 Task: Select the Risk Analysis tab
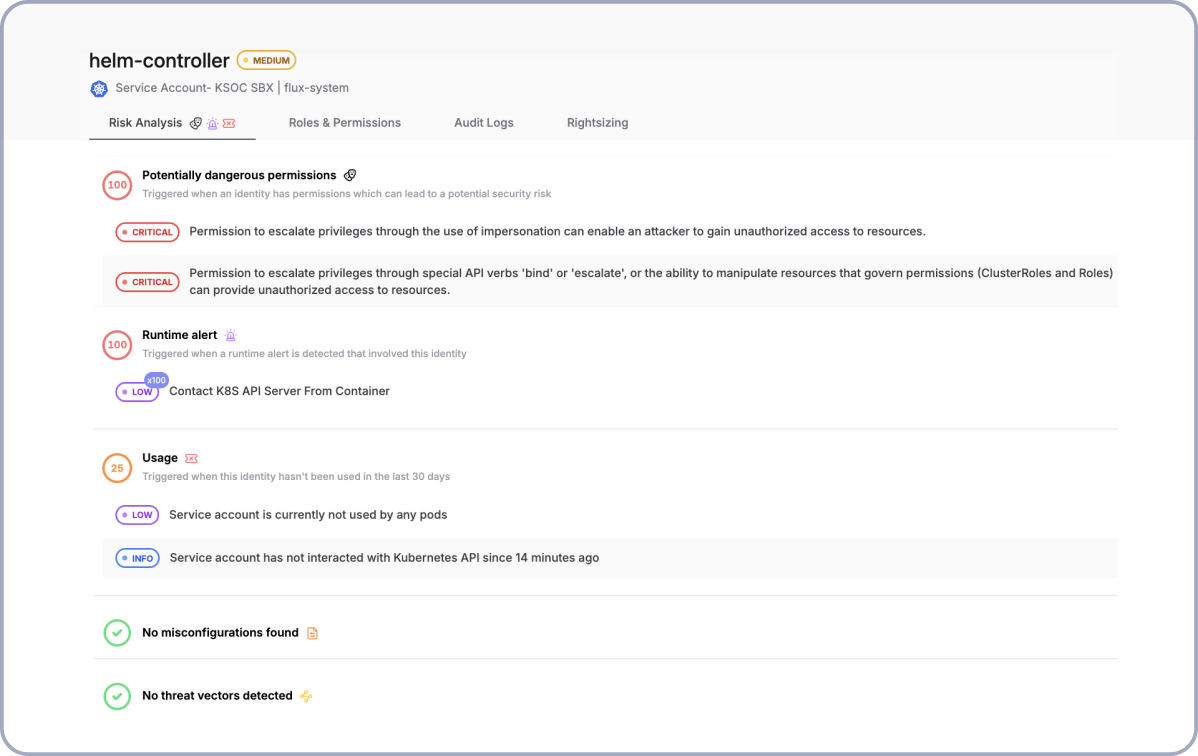tap(146, 123)
